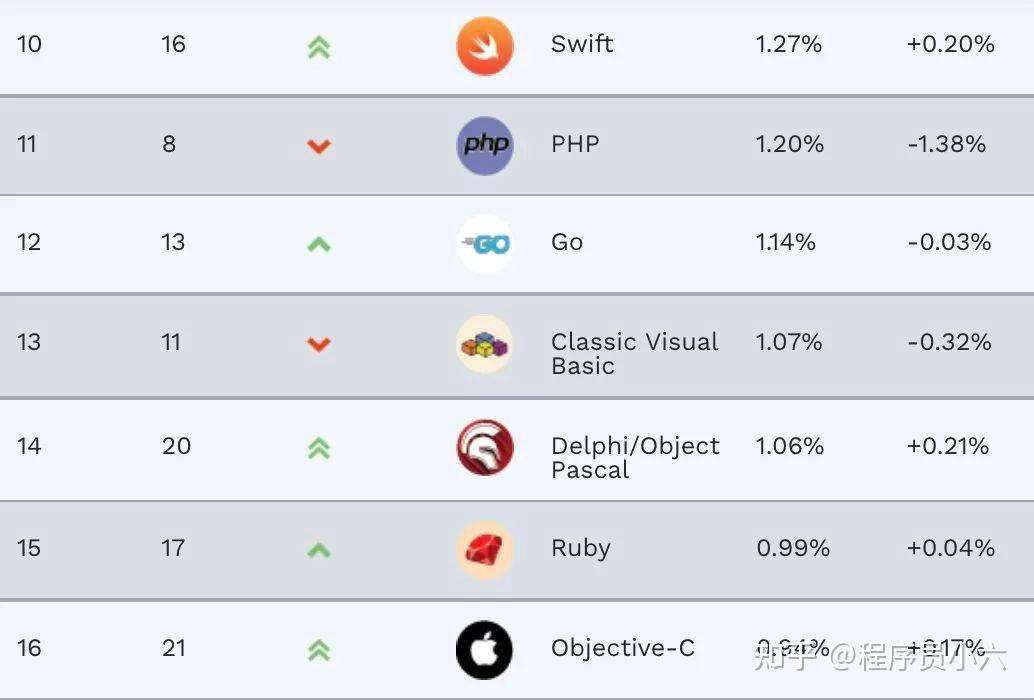Click the 1.20% rating for PHP
The width and height of the screenshot is (1034, 700).
789,144
